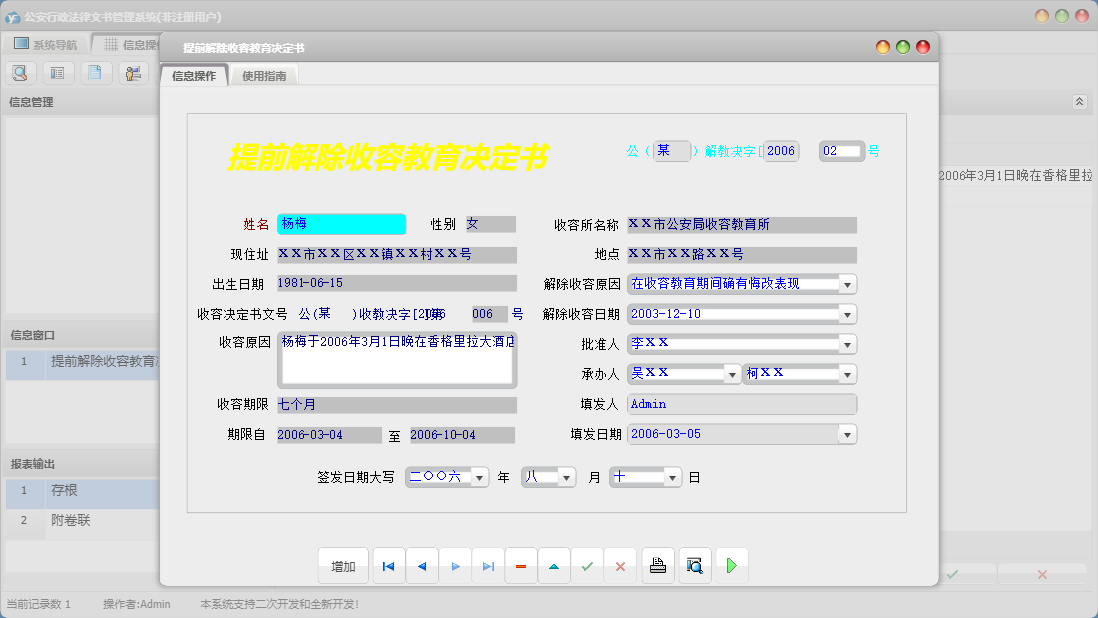Click the teal up-triangle edit icon

click(554, 566)
